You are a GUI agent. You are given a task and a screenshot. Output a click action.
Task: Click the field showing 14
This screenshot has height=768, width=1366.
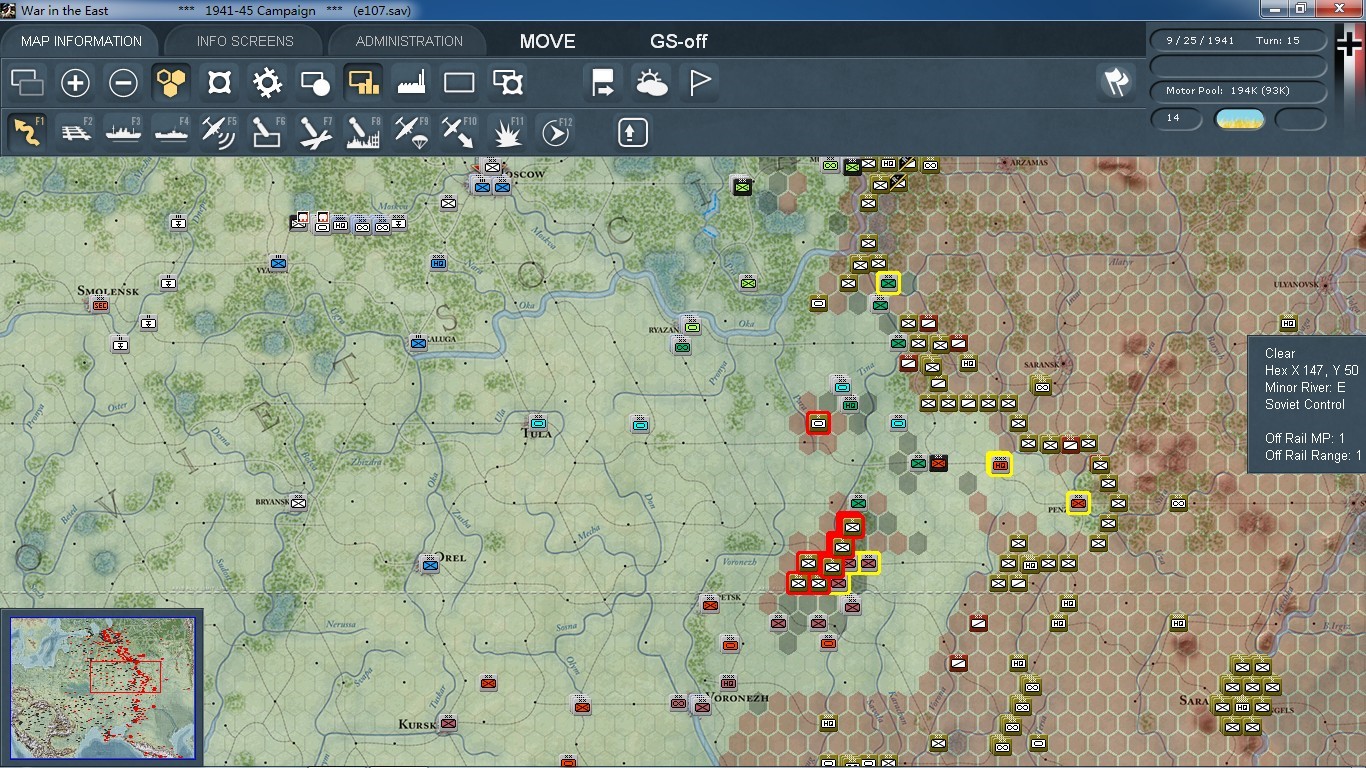[1176, 119]
